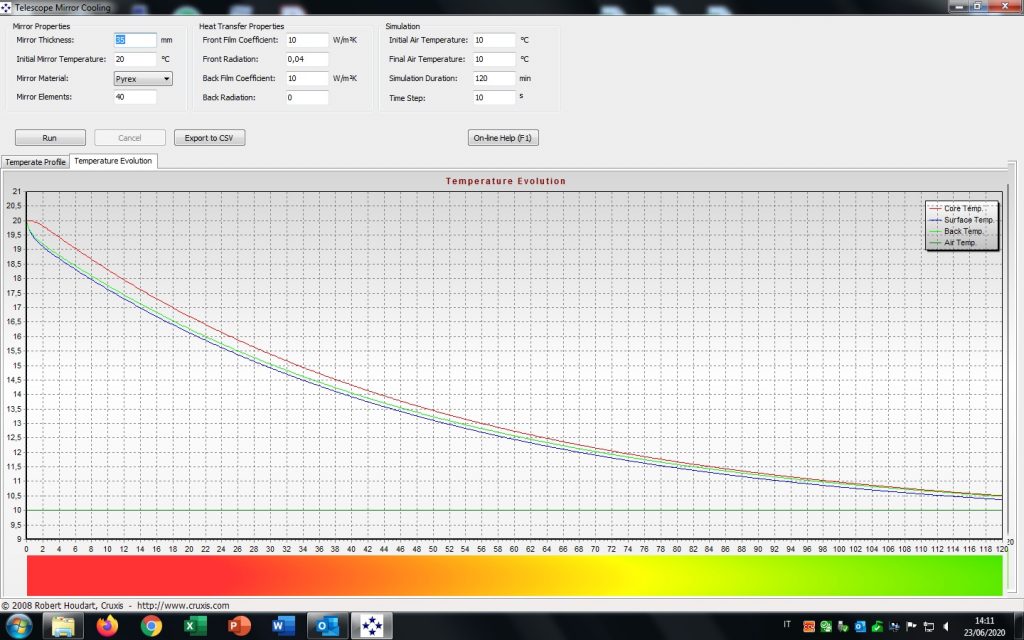Open Excel from the taskbar

(x=195, y=626)
